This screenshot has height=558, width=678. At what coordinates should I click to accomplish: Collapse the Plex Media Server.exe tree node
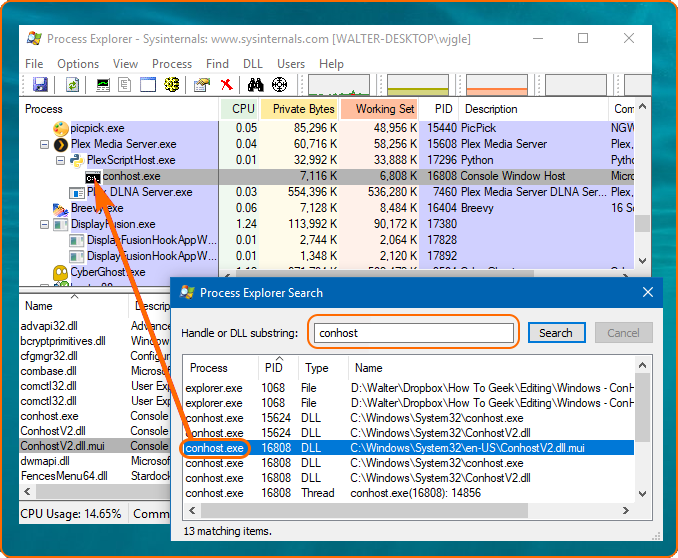tap(45, 144)
